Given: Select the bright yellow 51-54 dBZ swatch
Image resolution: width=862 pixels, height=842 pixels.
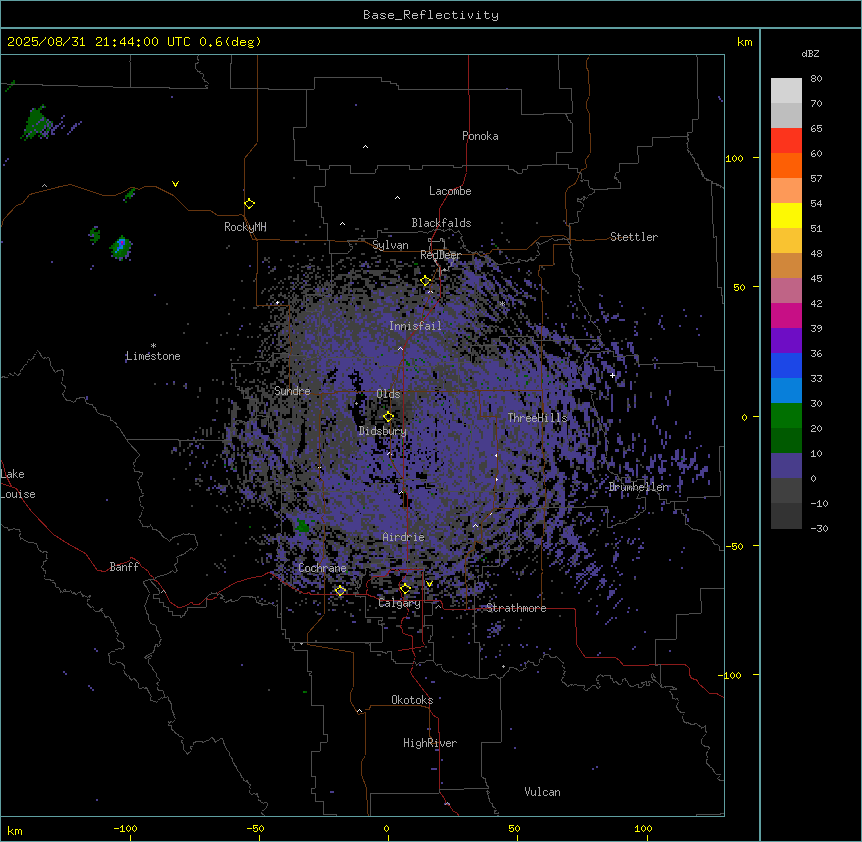Looking at the screenshot, I should 786,215.
